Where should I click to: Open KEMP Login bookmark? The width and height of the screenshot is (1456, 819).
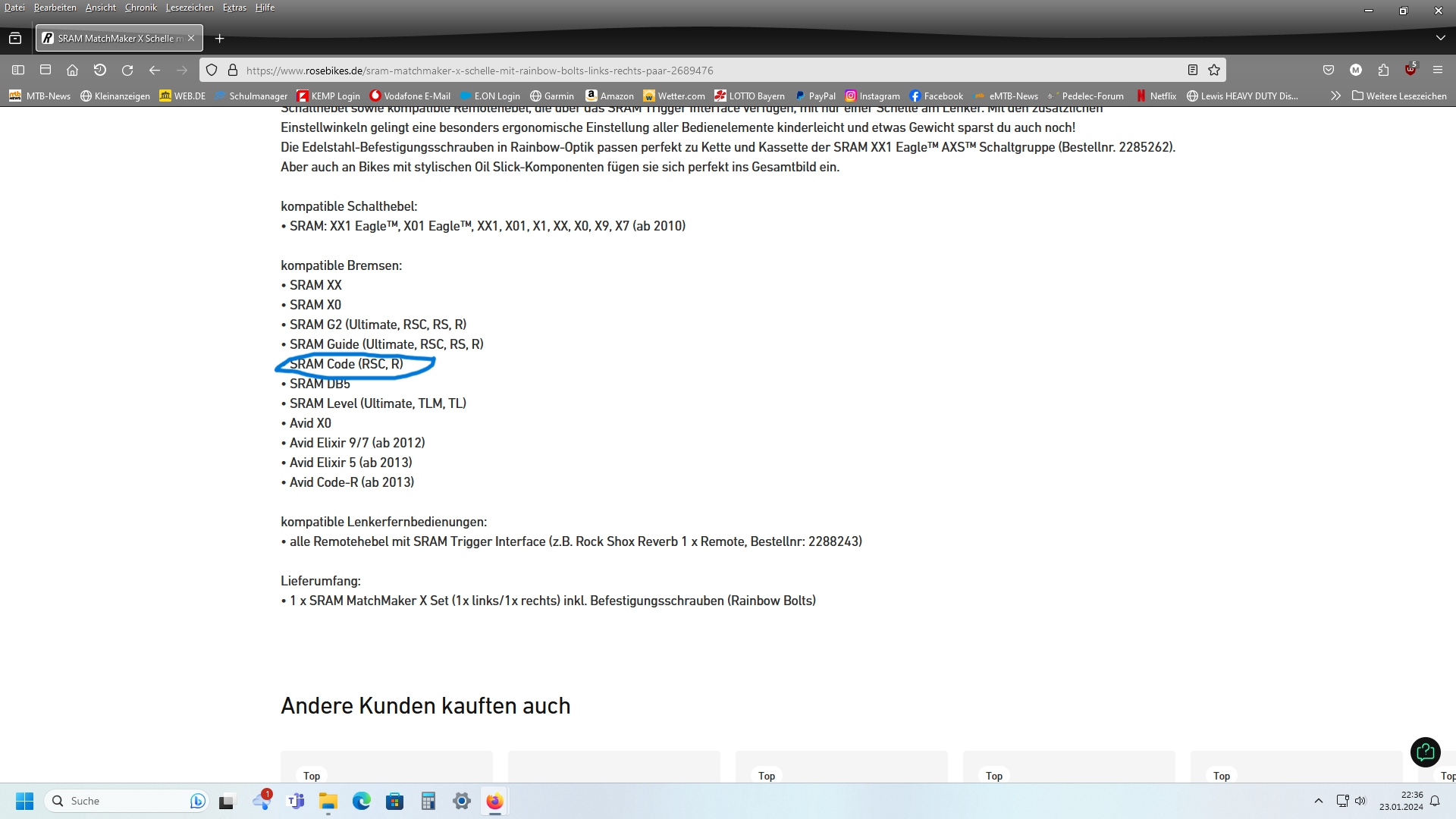[328, 96]
